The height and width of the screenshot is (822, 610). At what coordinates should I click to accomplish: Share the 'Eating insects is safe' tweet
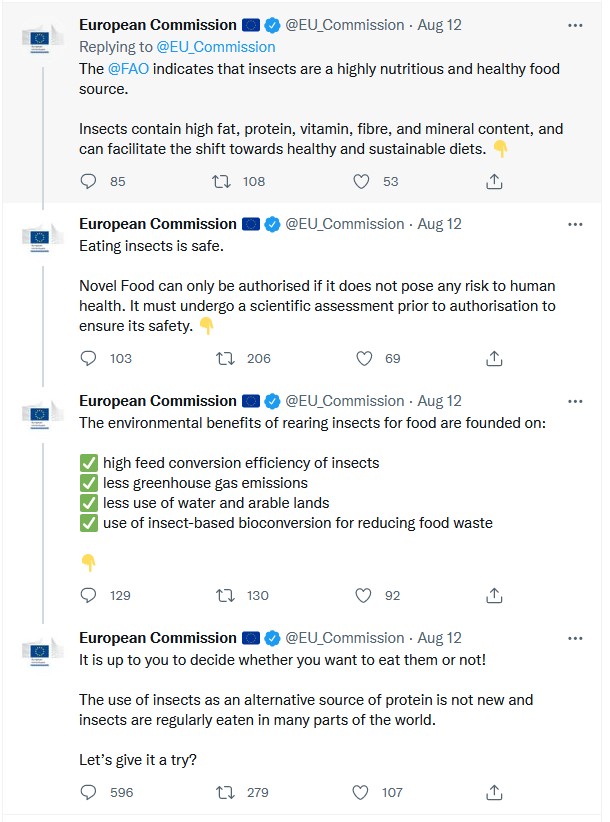tap(494, 359)
